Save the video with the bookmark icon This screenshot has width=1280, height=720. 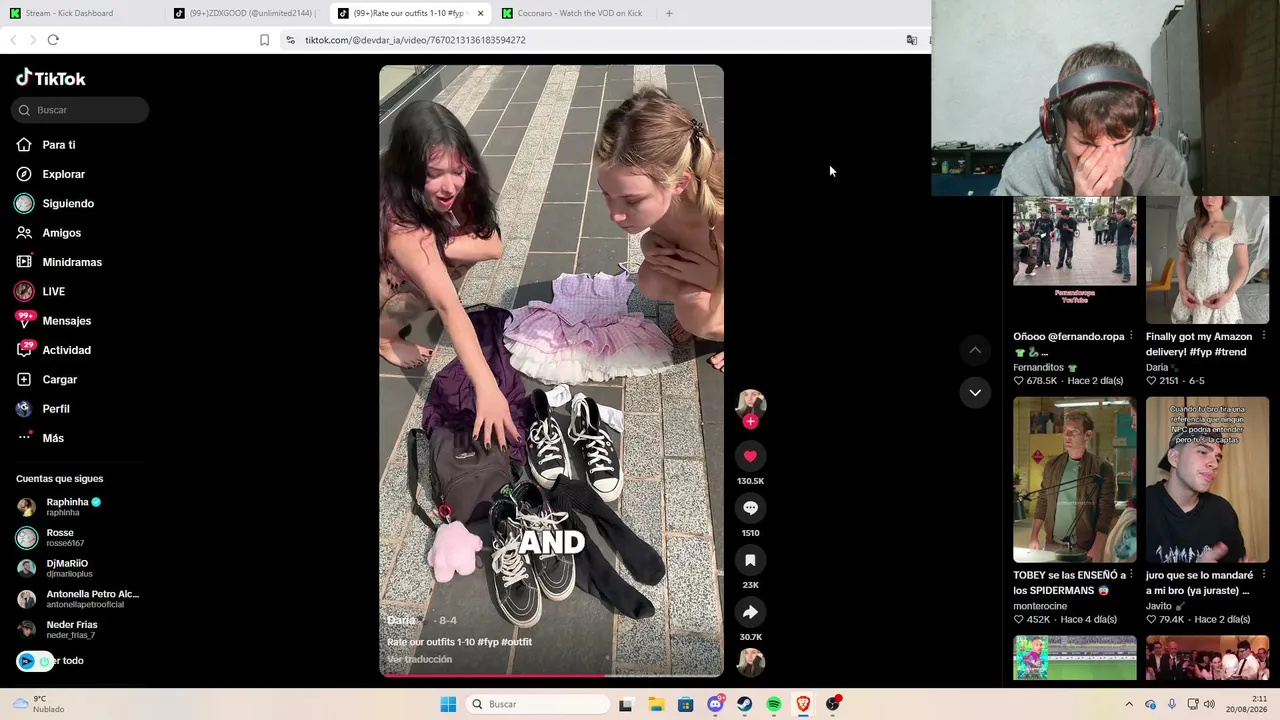click(x=750, y=560)
